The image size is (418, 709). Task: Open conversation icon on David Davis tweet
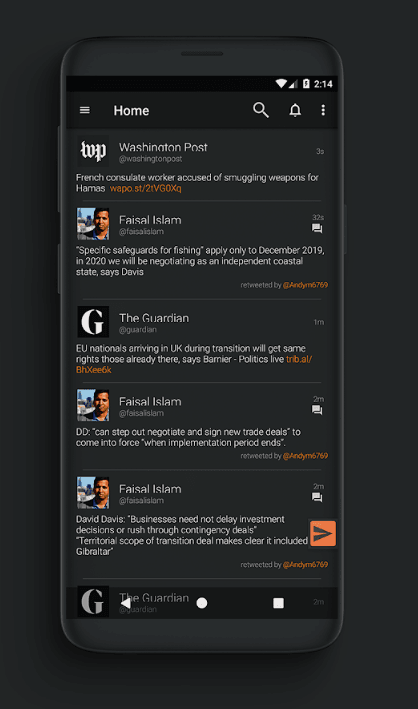[x=317, y=497]
